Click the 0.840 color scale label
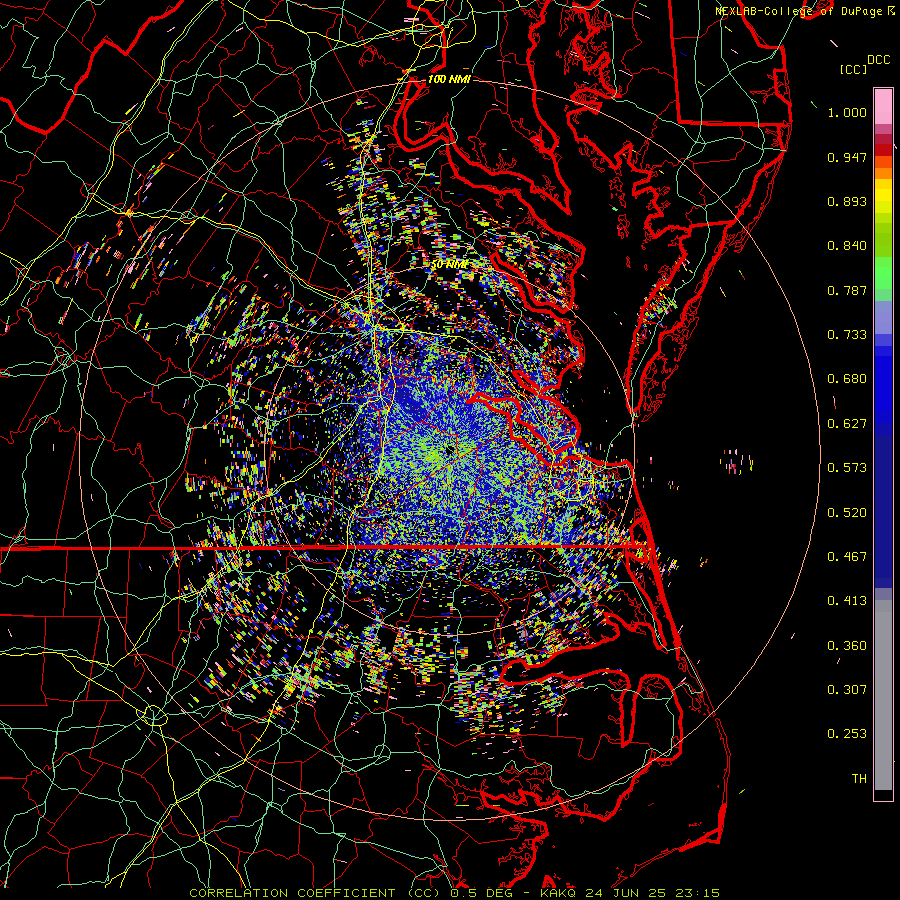The image size is (900, 900). (847, 246)
